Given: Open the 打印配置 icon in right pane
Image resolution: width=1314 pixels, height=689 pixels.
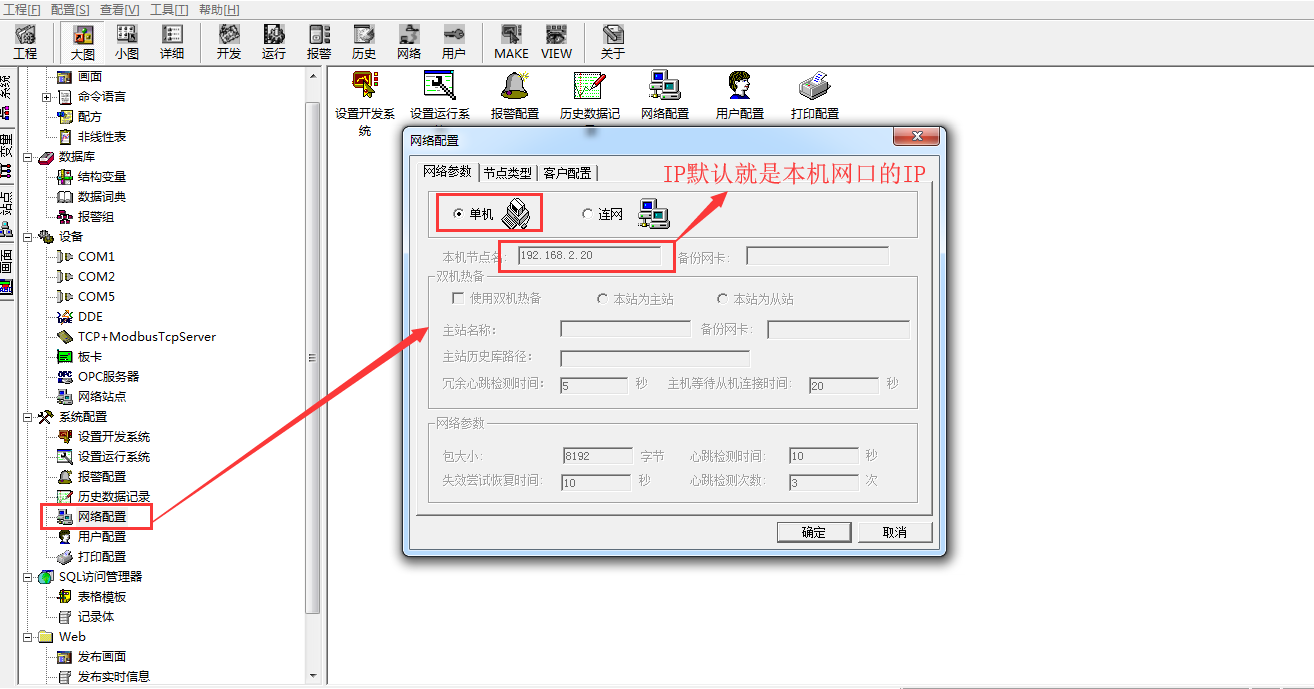Looking at the screenshot, I should pos(814,95).
